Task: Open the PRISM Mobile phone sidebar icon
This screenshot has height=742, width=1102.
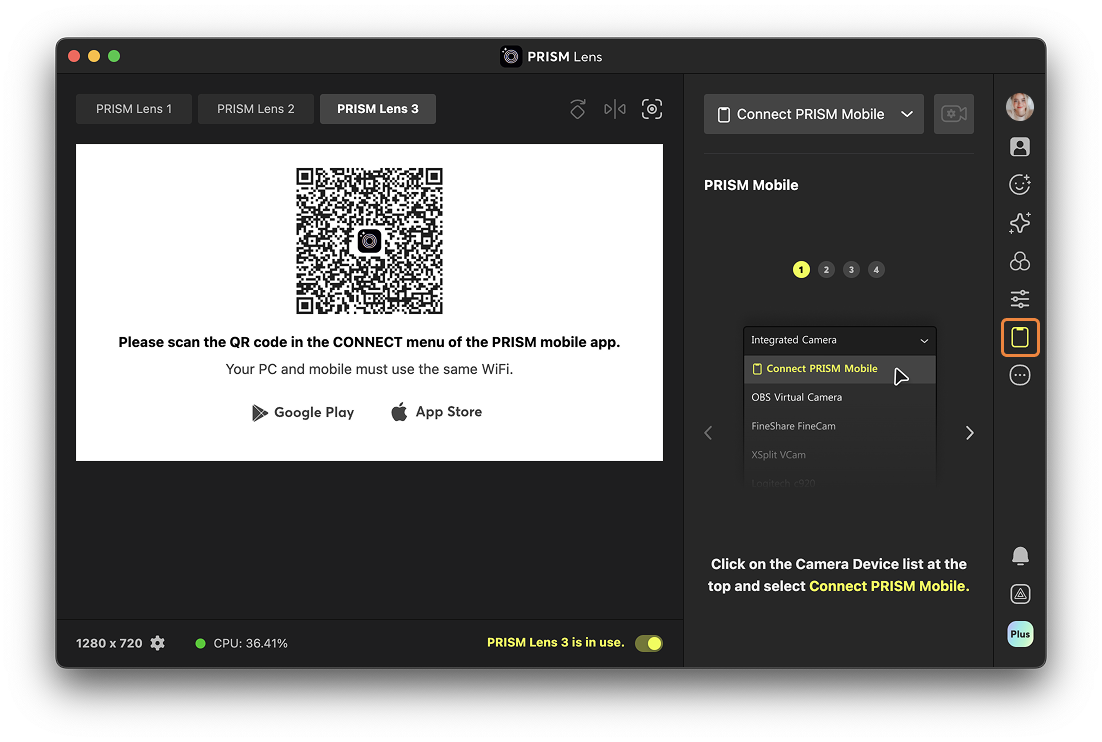Action: (x=1020, y=337)
